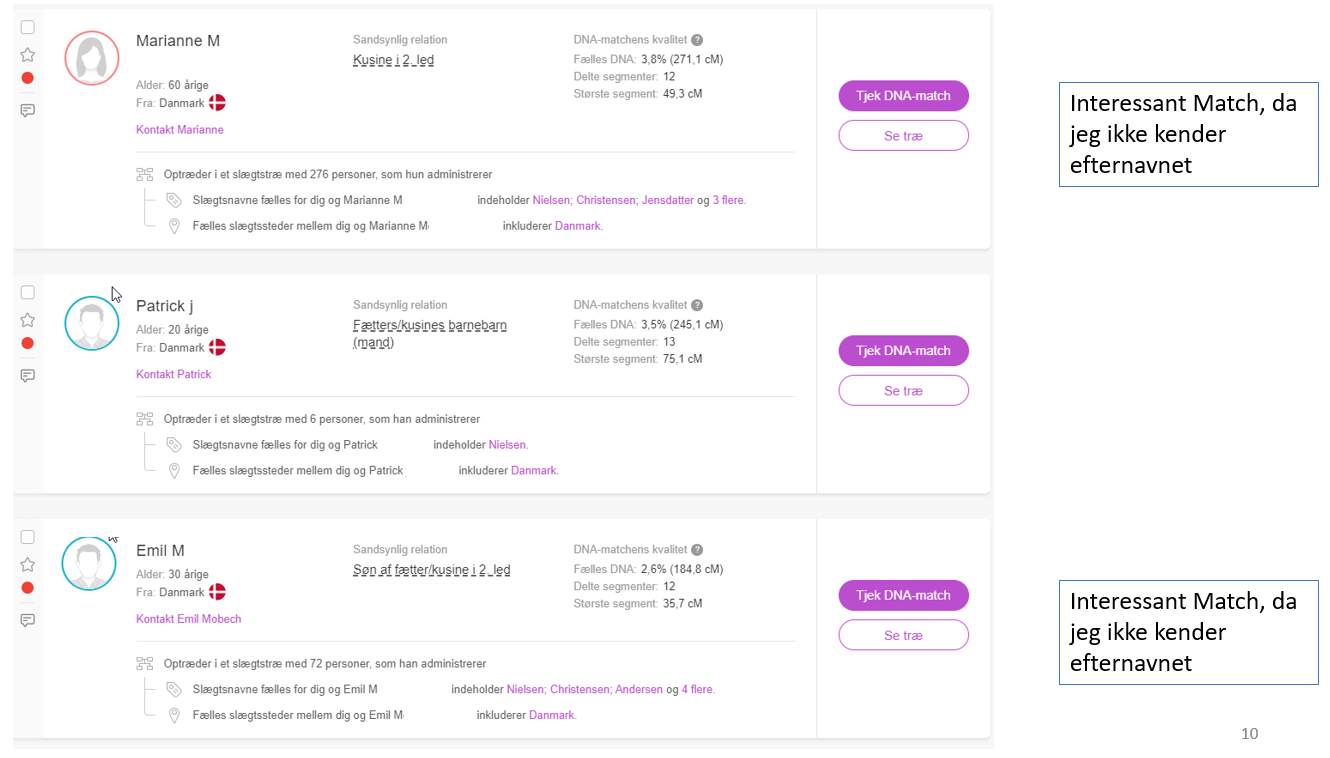Click Marianne M's profile avatar

(91, 58)
